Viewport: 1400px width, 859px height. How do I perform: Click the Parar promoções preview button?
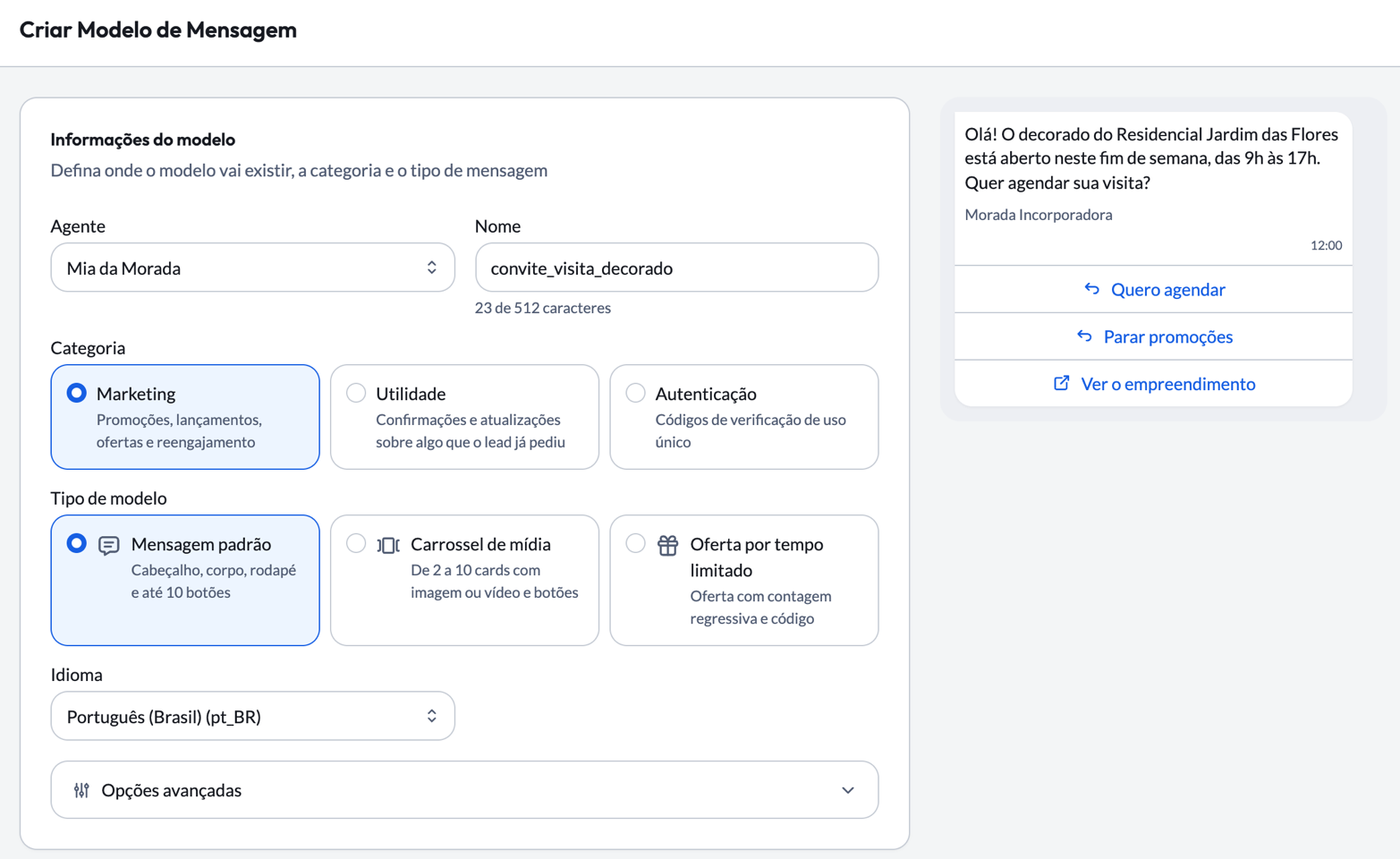1153,336
